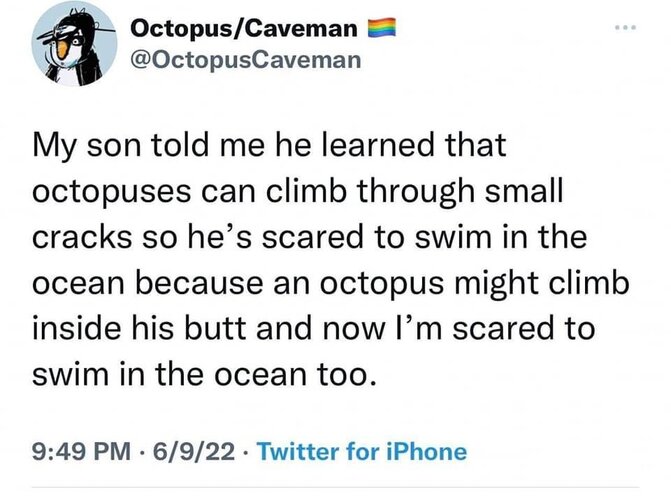The image size is (671, 500).
Task: Click the word "iPhone" in the source label
Action: pos(428,451)
